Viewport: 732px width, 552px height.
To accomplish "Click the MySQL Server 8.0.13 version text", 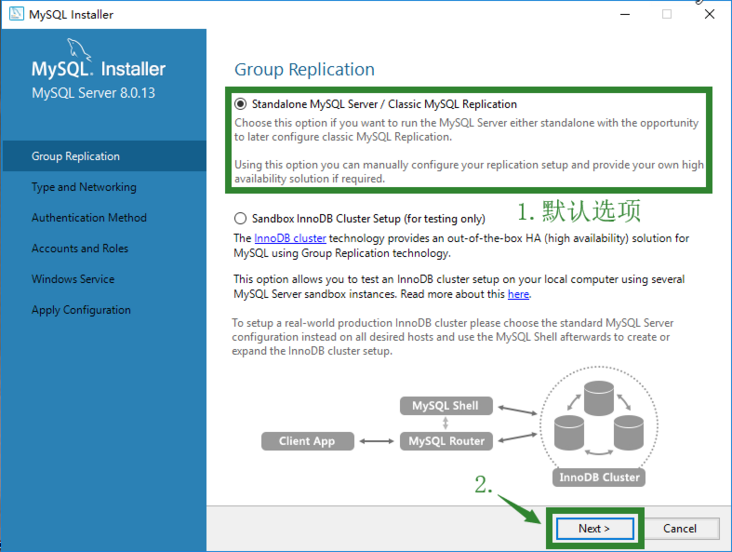I will click(93, 93).
